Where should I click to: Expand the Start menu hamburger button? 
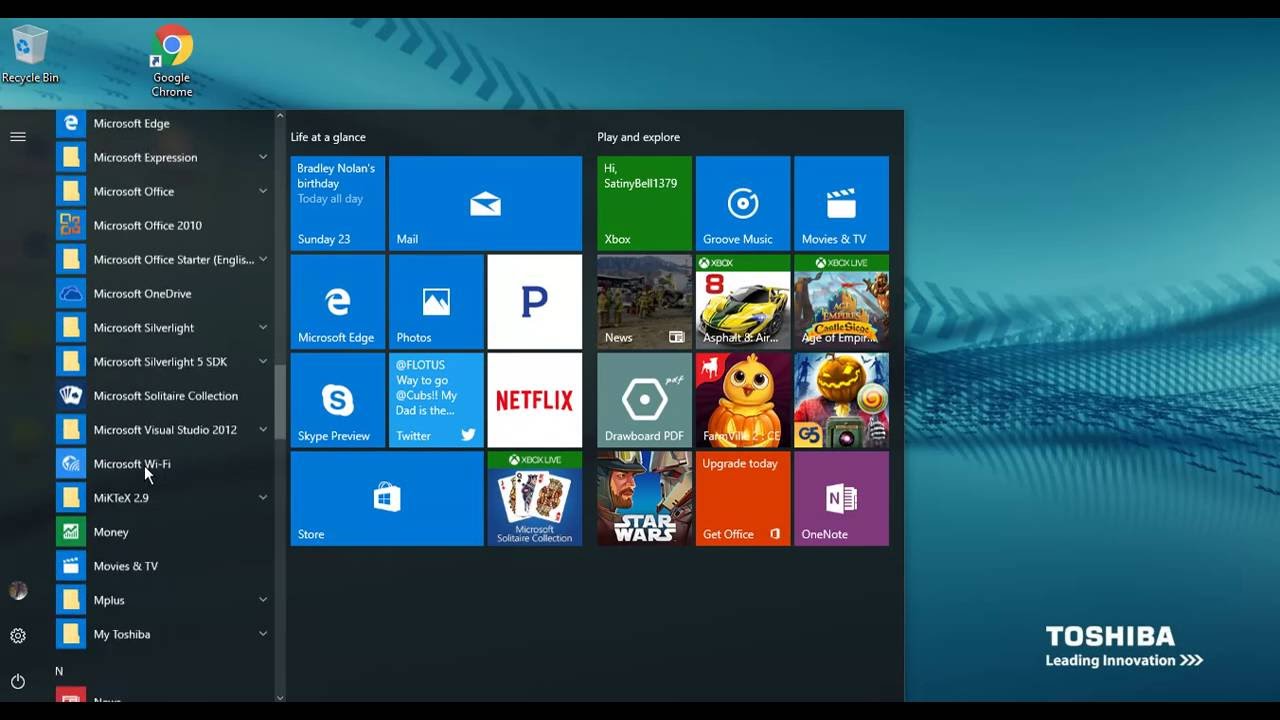point(18,136)
